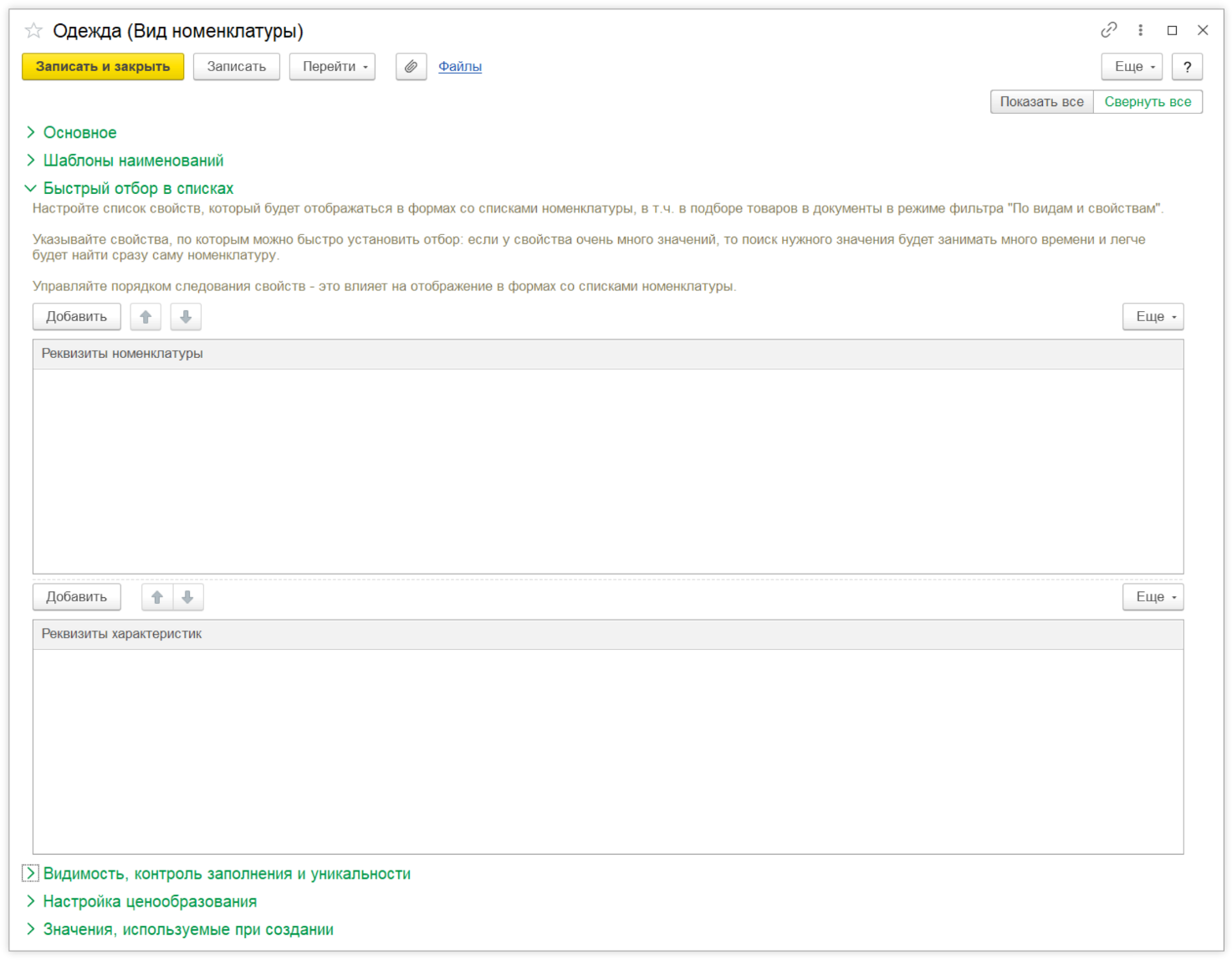Select the Свернуть все toggle

[x=1148, y=102]
